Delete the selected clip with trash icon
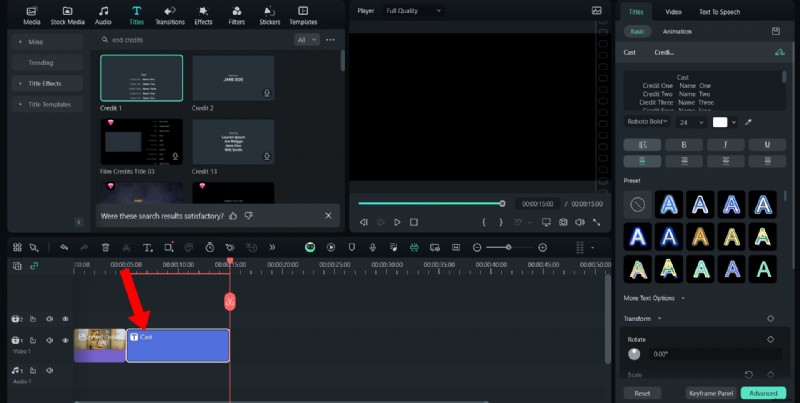 [x=105, y=247]
